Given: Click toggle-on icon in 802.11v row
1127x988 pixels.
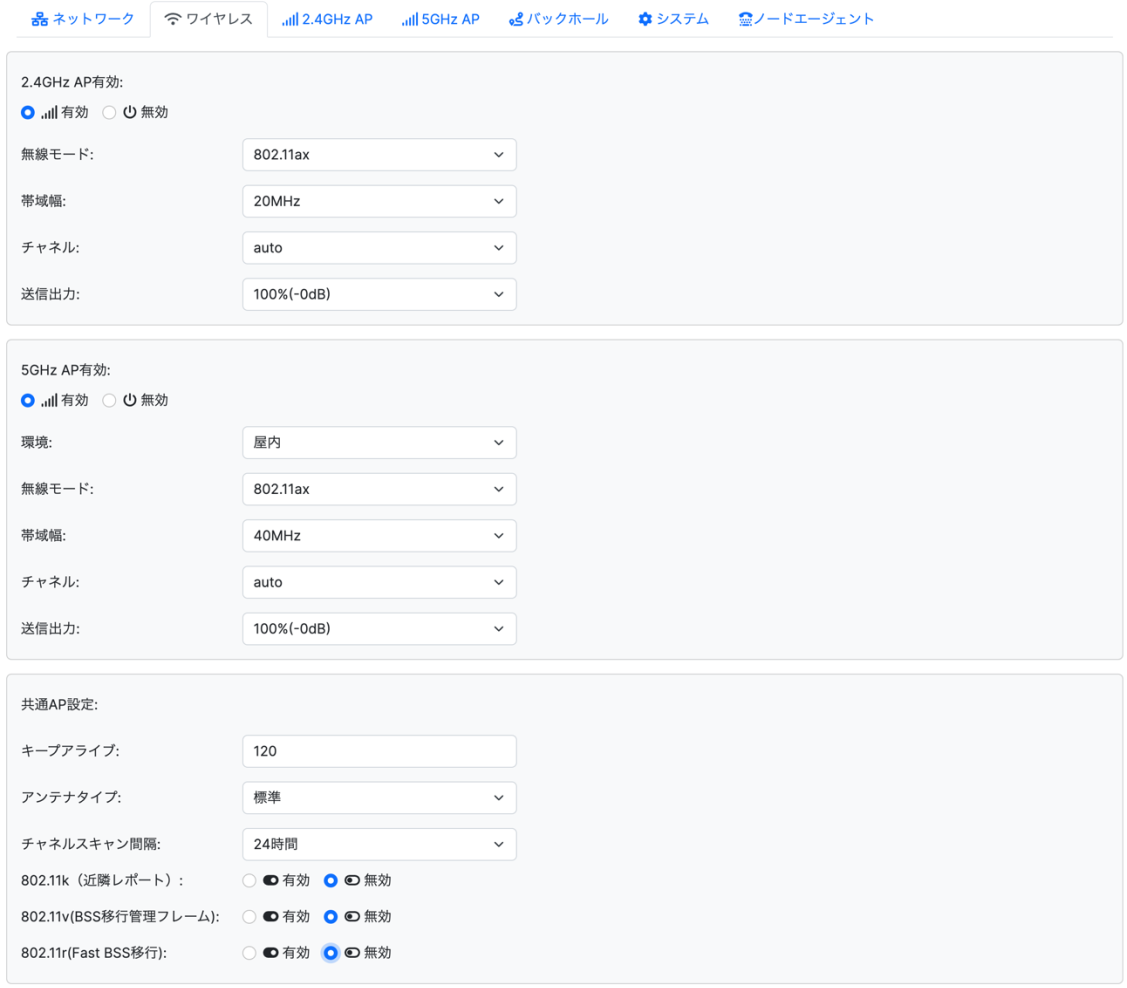Looking at the screenshot, I should coord(271,916).
